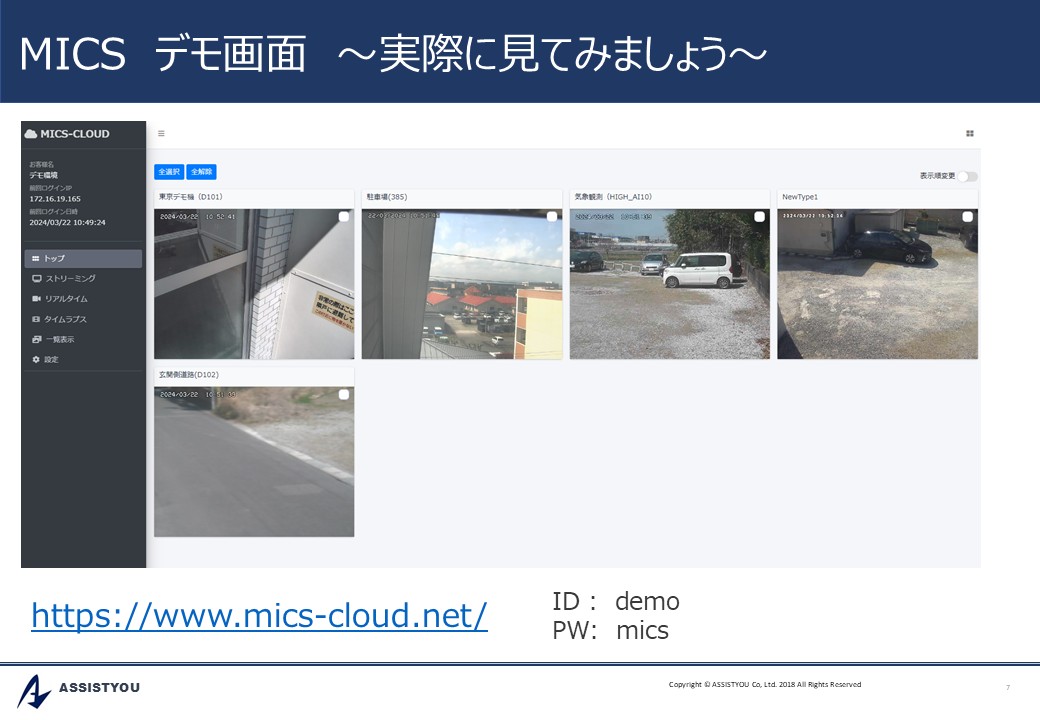The height and width of the screenshot is (720, 1040).
Task: Click the gear icon beside 設定
Action: pos(36,360)
